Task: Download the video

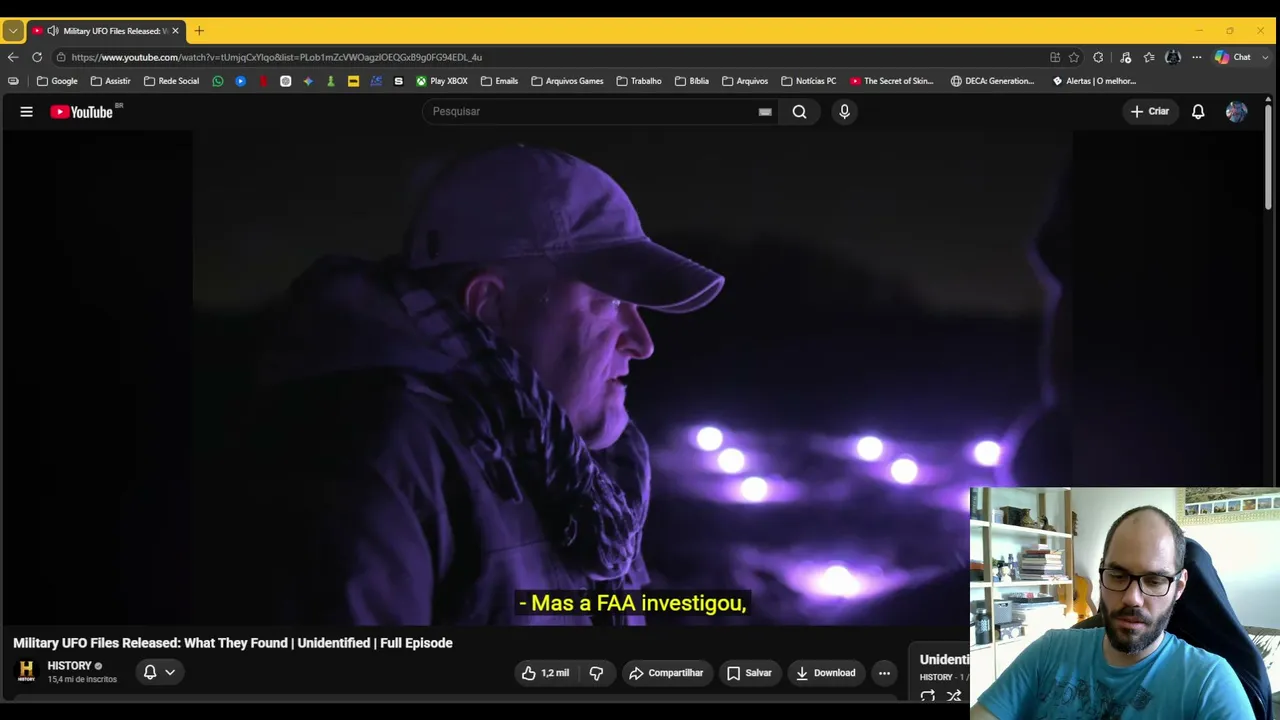Action: tap(826, 673)
